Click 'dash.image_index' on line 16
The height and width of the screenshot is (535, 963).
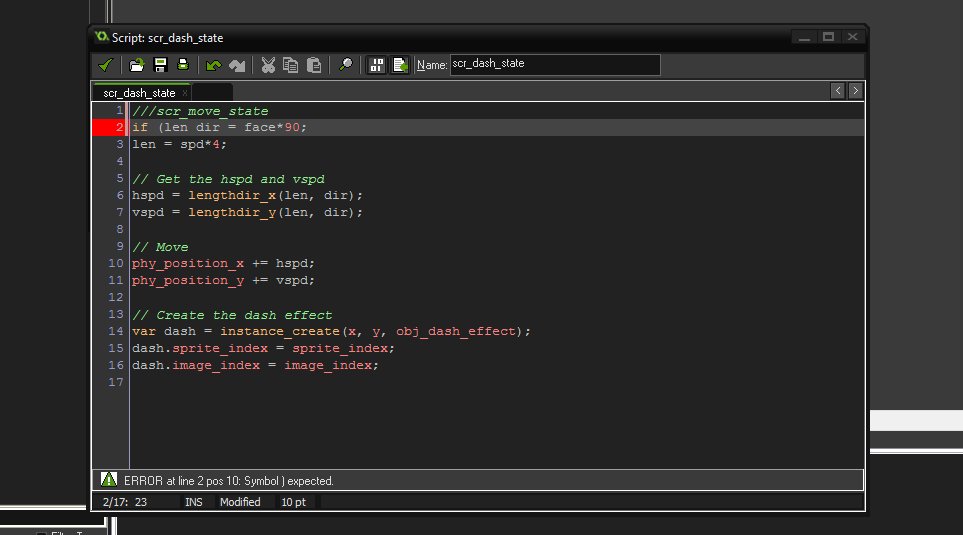coord(196,365)
